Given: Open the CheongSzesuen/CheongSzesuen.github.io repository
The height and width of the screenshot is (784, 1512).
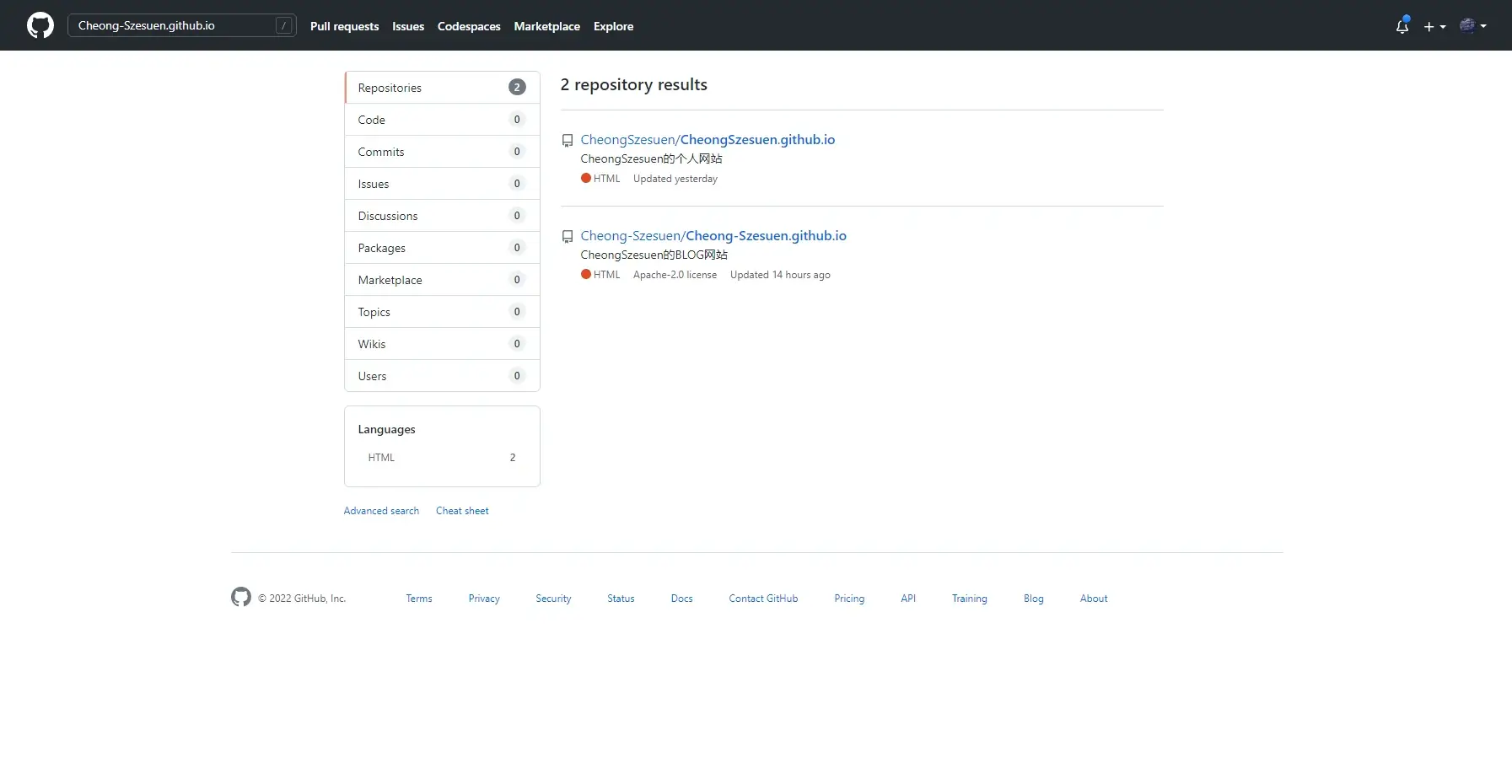Looking at the screenshot, I should click(708, 139).
